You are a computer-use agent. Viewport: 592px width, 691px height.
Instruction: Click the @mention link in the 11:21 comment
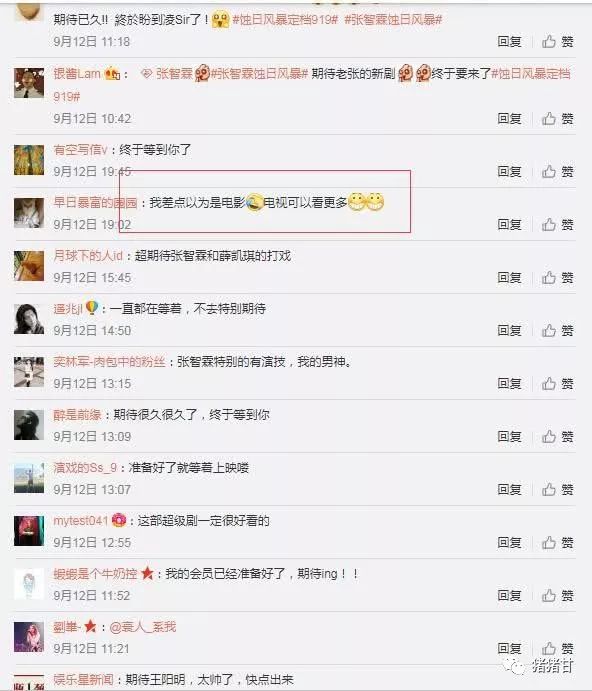tap(142, 627)
